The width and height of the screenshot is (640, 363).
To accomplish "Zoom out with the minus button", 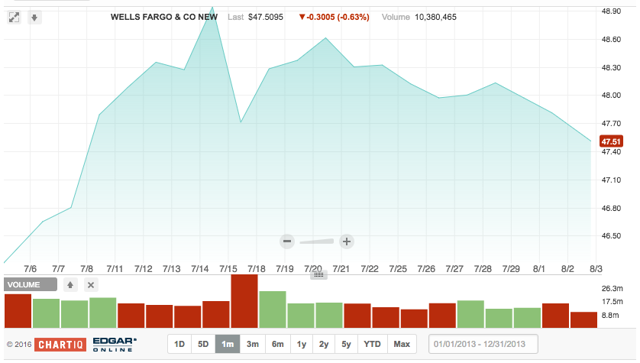I will (287, 241).
